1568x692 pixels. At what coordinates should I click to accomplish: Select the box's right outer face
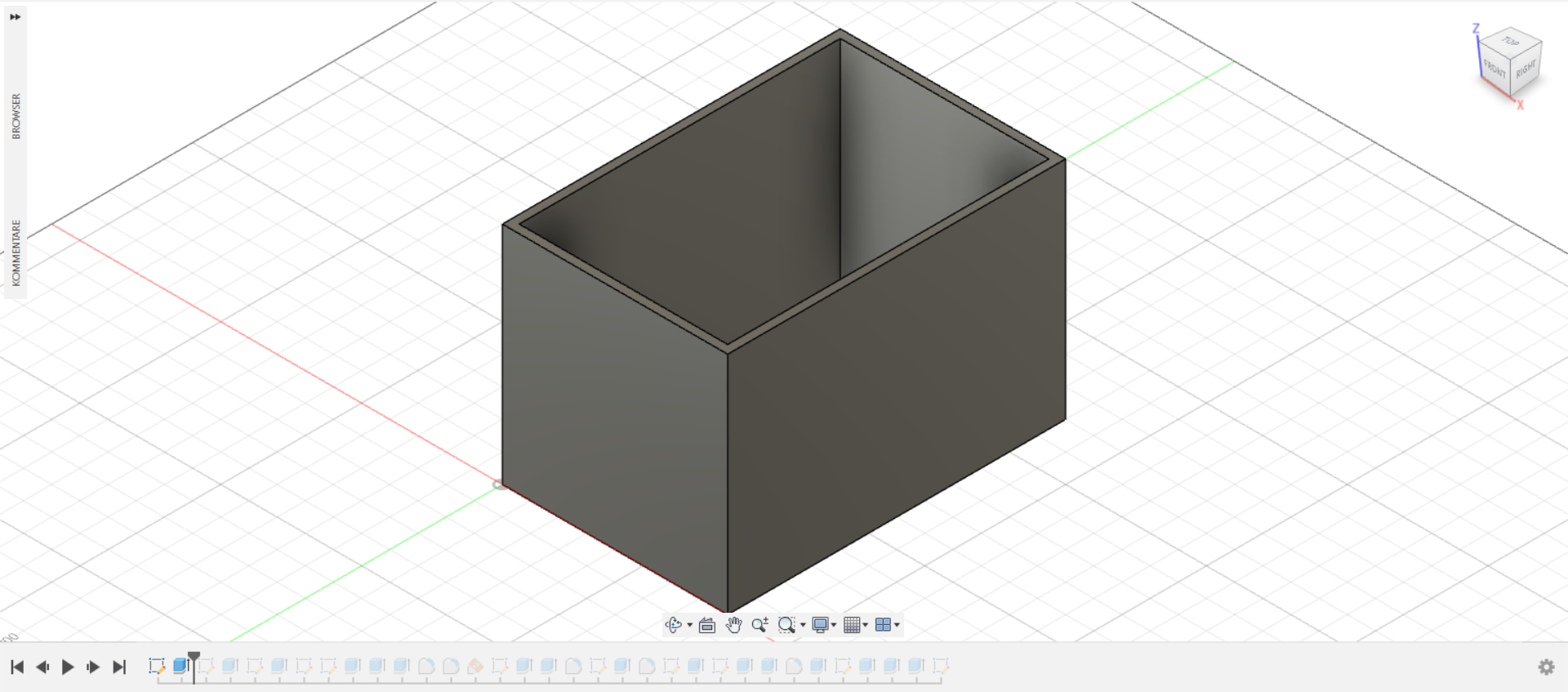click(897, 384)
